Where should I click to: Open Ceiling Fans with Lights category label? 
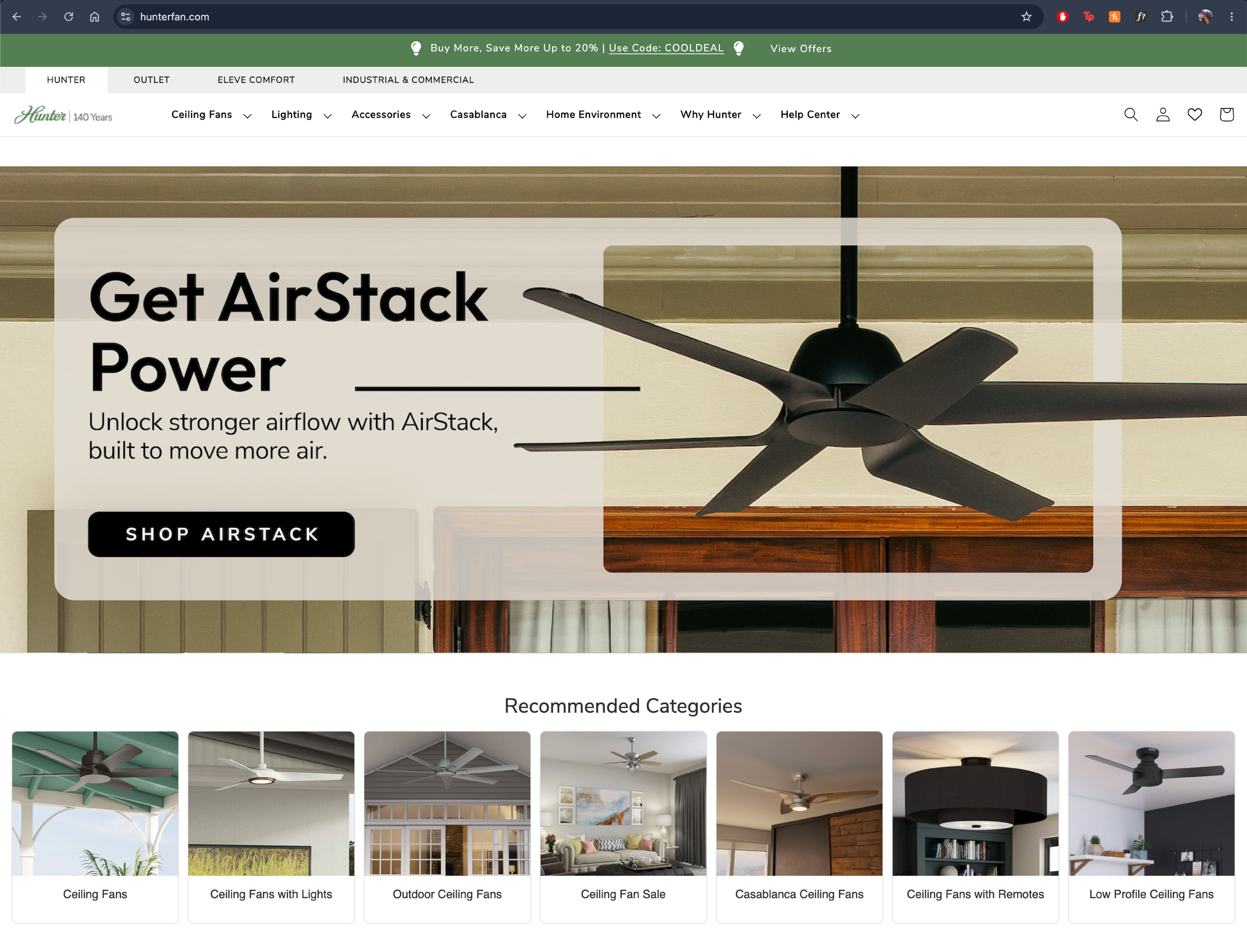pyautogui.click(x=271, y=894)
